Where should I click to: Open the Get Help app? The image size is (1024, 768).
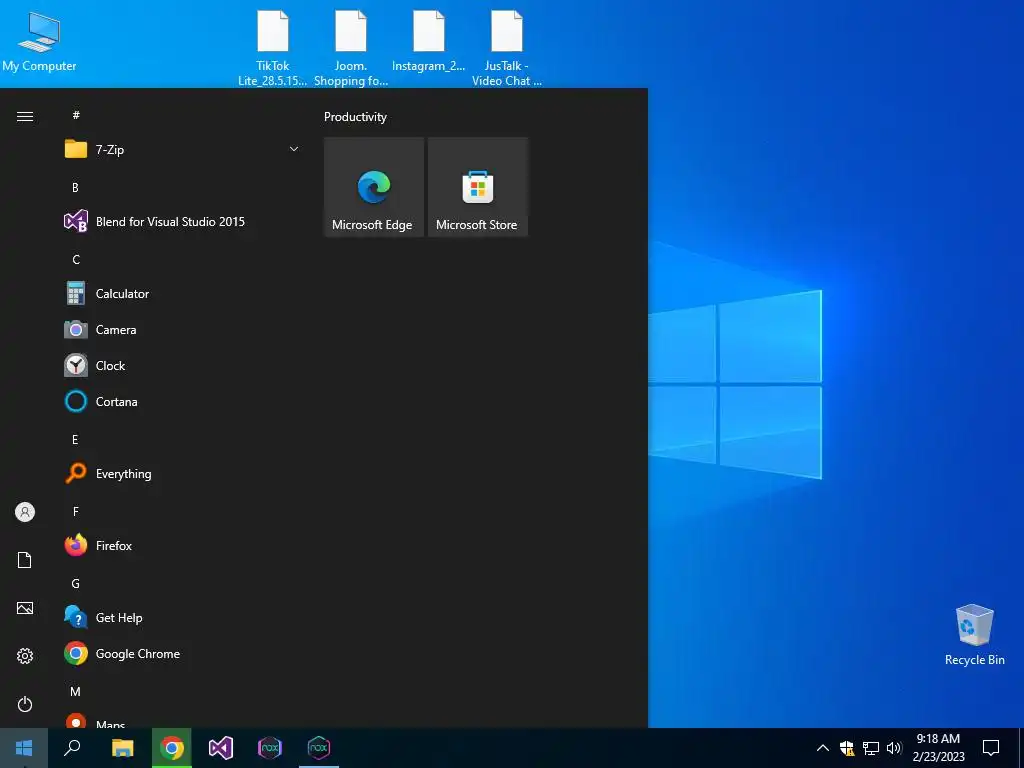click(x=183, y=617)
